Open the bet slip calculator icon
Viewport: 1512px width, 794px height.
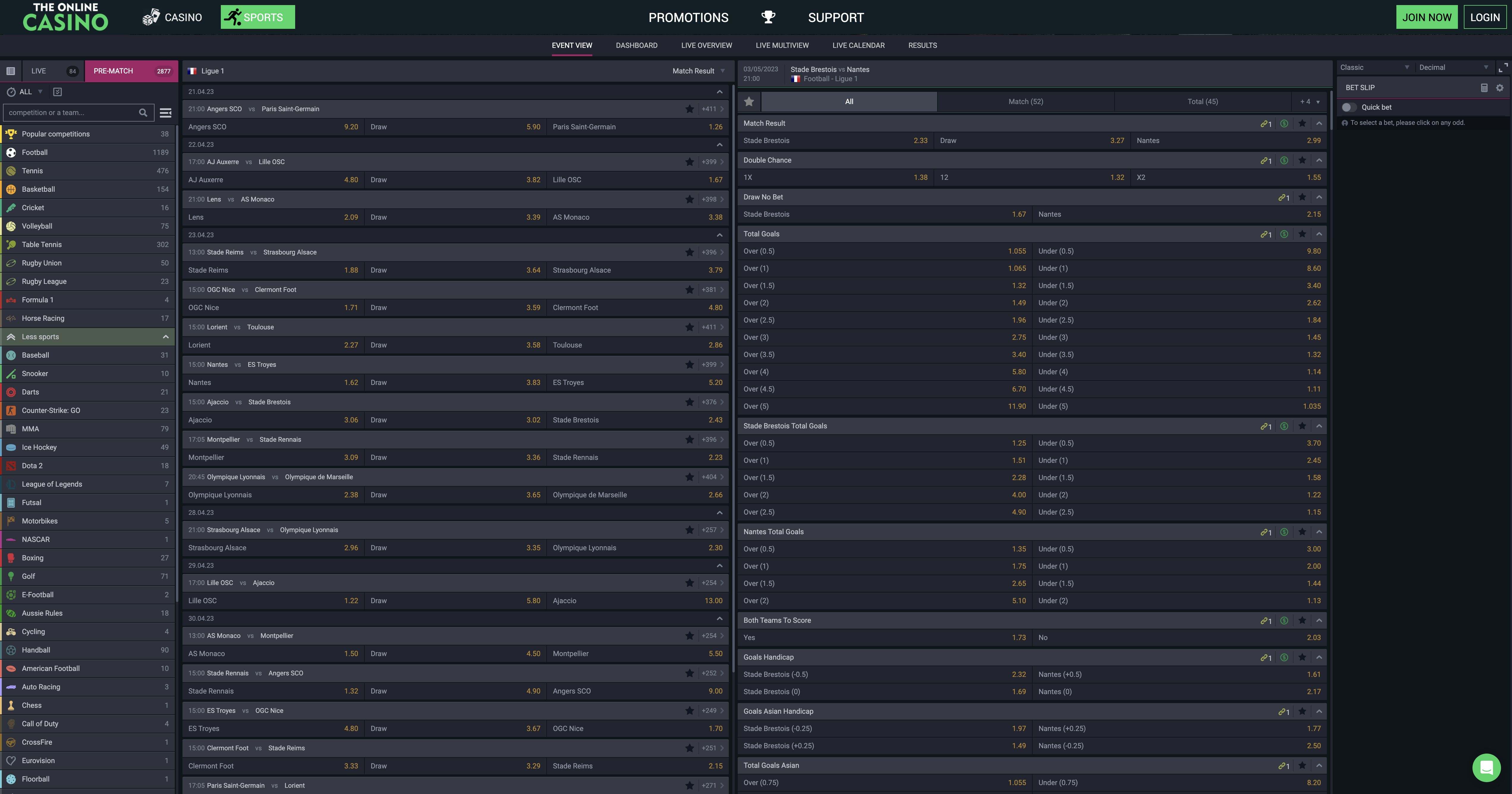pos(1484,87)
